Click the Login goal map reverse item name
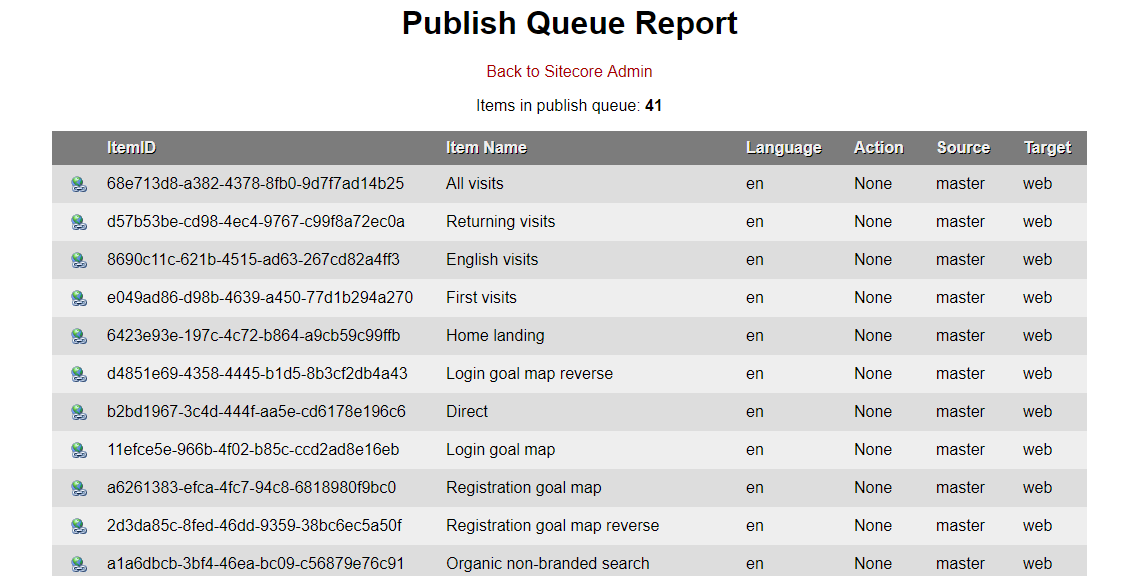Screen dimensions: 1146x576 point(530,374)
